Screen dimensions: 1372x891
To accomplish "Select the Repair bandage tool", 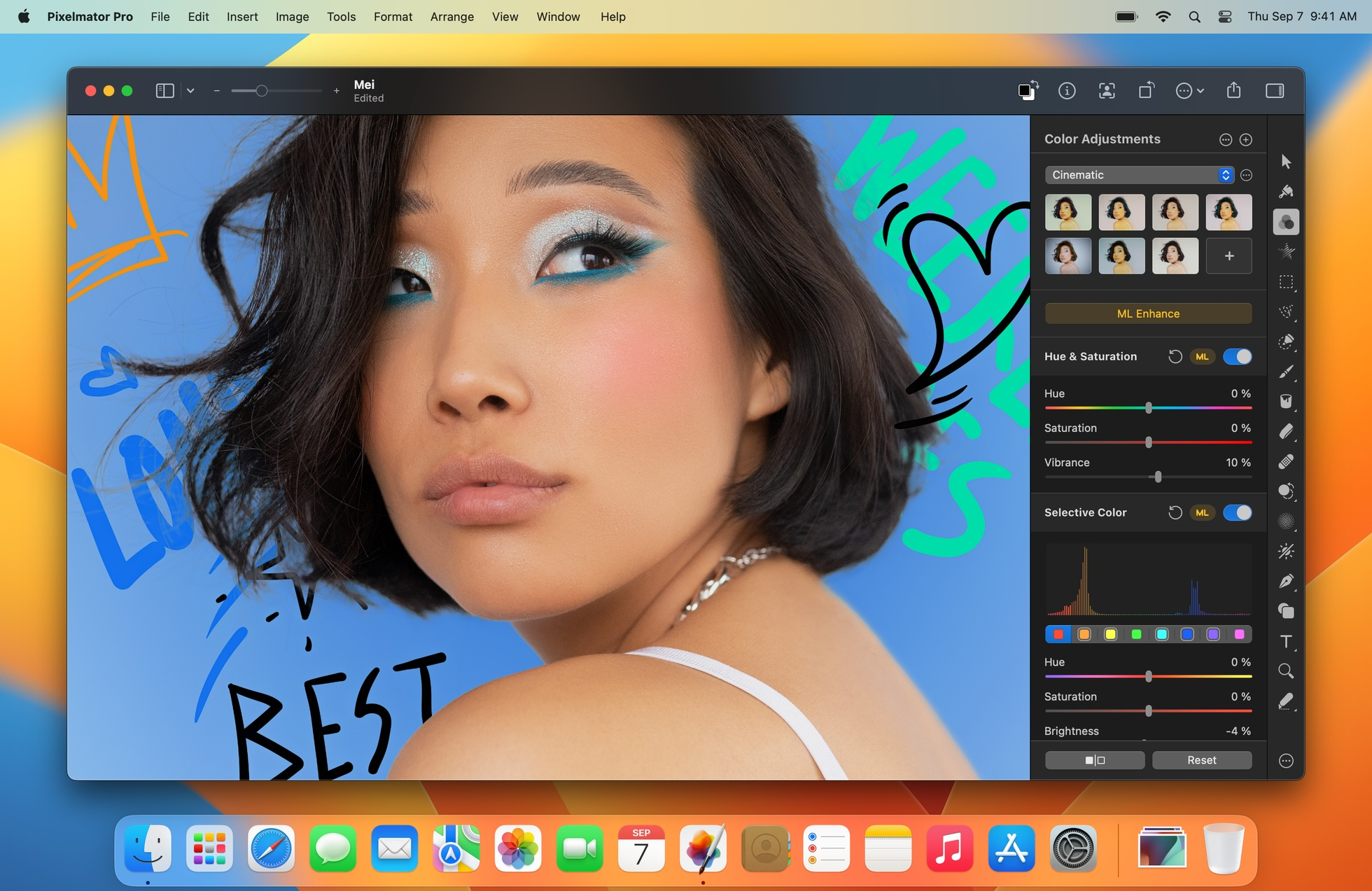I will [1286, 462].
